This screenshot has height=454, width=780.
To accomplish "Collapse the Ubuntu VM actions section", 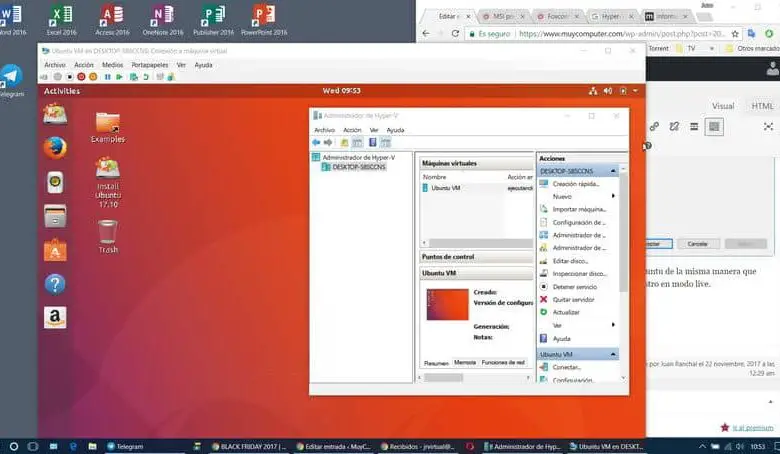I will click(613, 355).
